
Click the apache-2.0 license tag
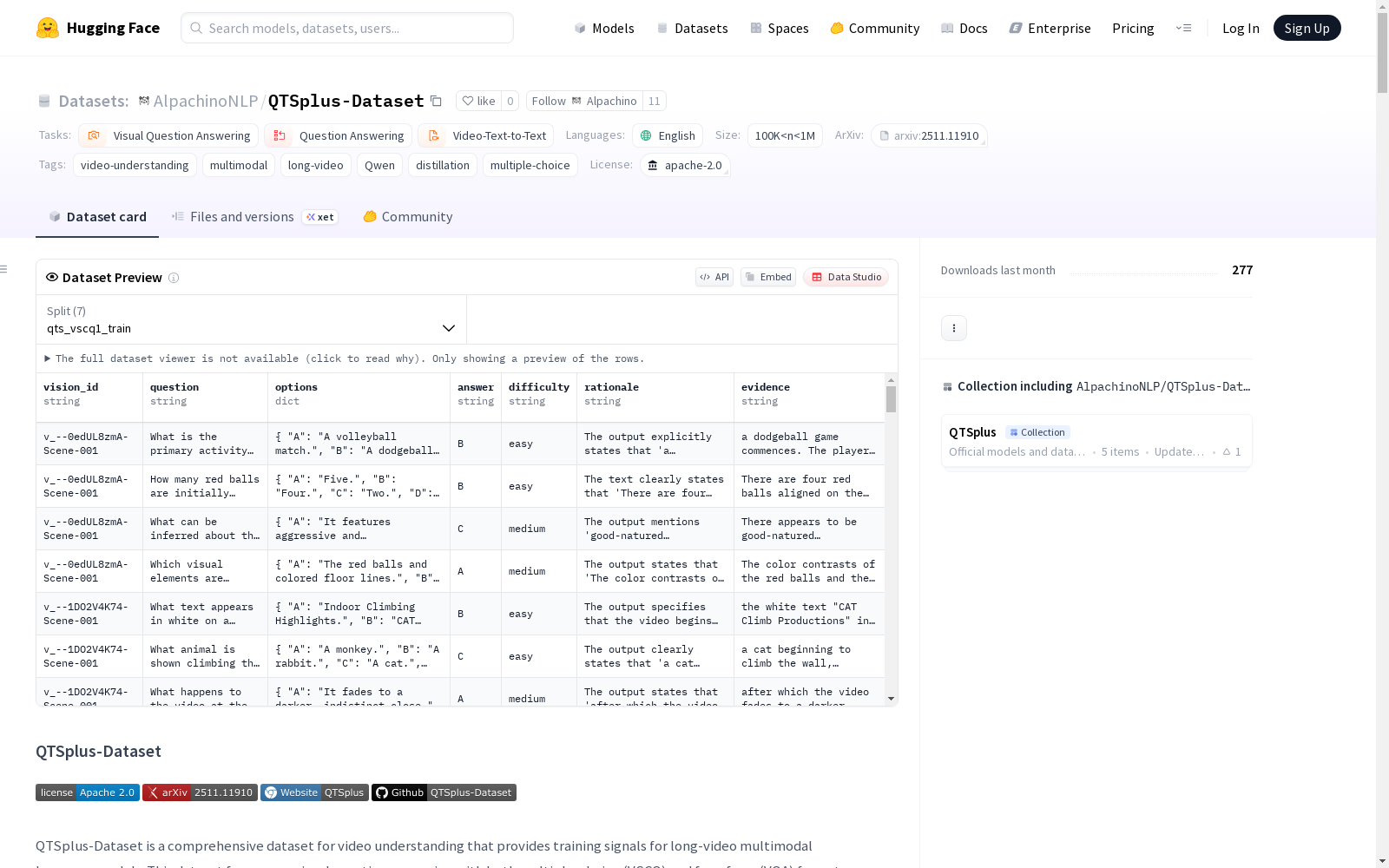click(685, 165)
